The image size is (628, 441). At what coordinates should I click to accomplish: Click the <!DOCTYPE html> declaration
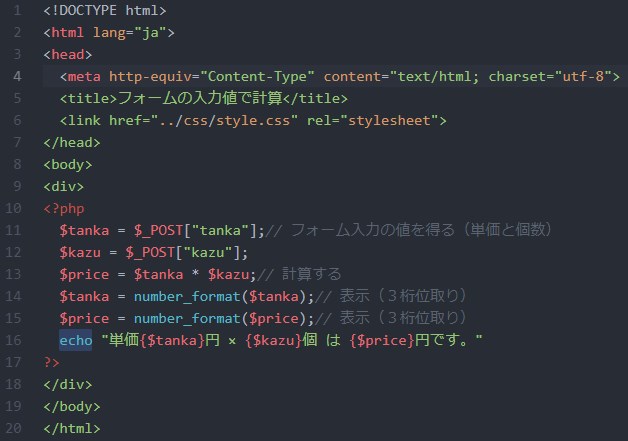(105, 11)
